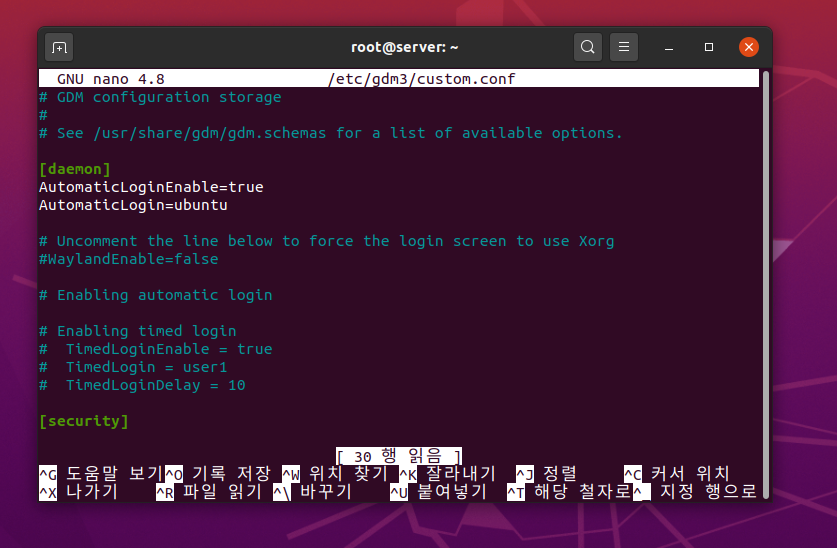The height and width of the screenshot is (548, 837).
Task: Close the root@server terminal window
Action: pyautogui.click(x=749, y=47)
